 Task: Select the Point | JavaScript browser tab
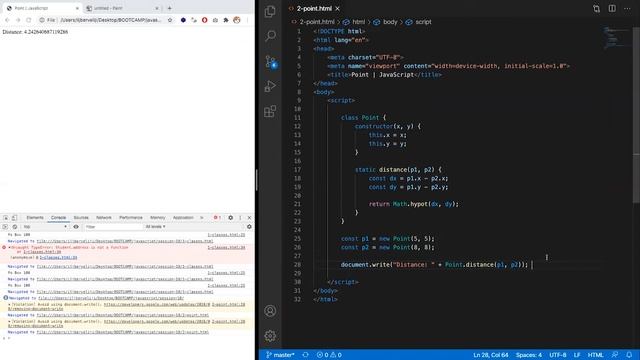42,8
